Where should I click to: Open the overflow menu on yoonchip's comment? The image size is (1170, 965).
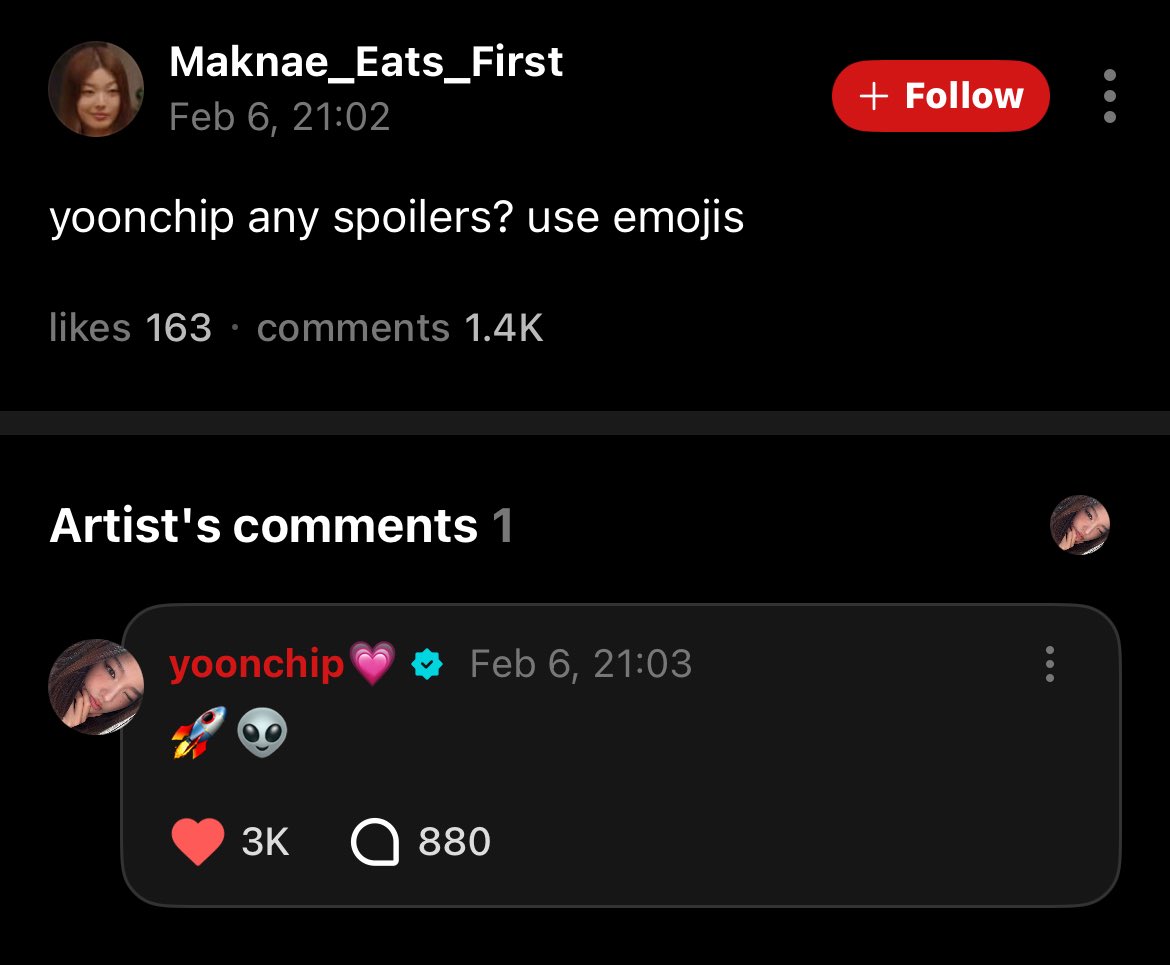(x=1049, y=664)
